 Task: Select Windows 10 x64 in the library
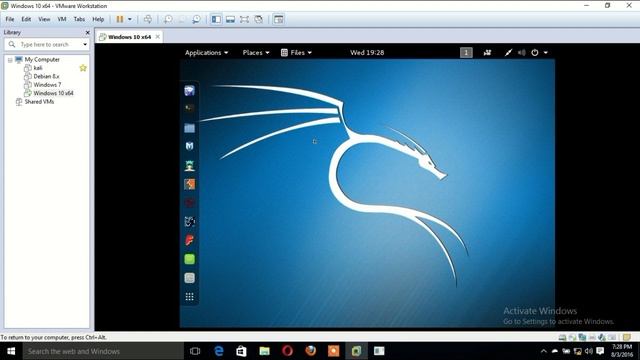(x=53, y=93)
